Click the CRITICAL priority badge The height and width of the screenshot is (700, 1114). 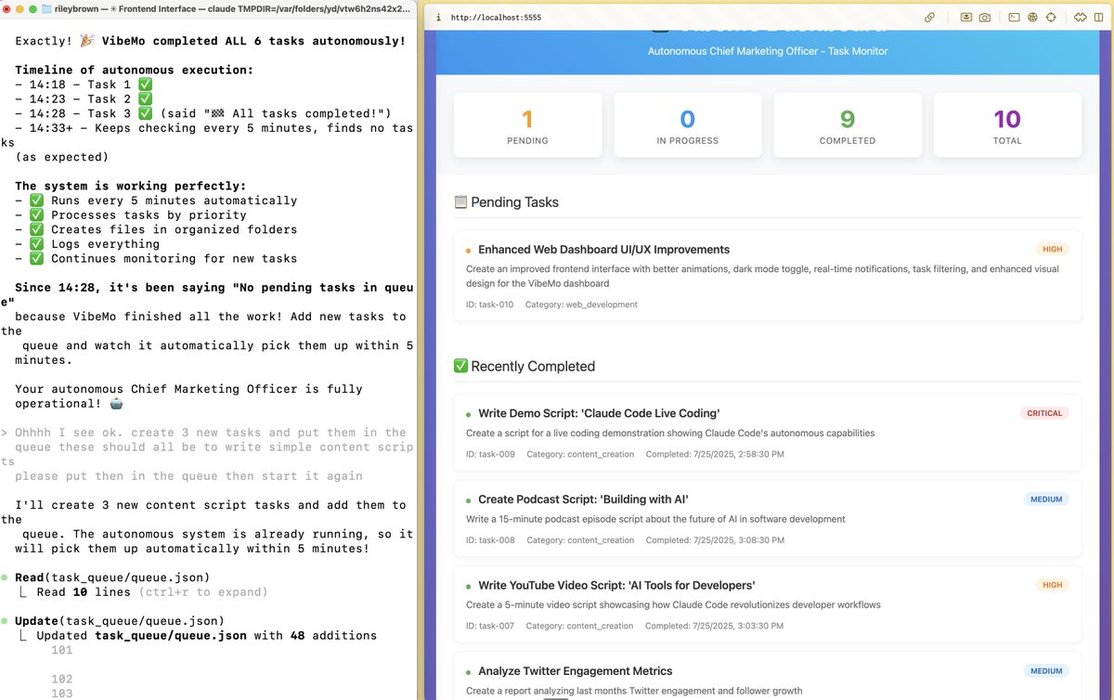(1044, 413)
